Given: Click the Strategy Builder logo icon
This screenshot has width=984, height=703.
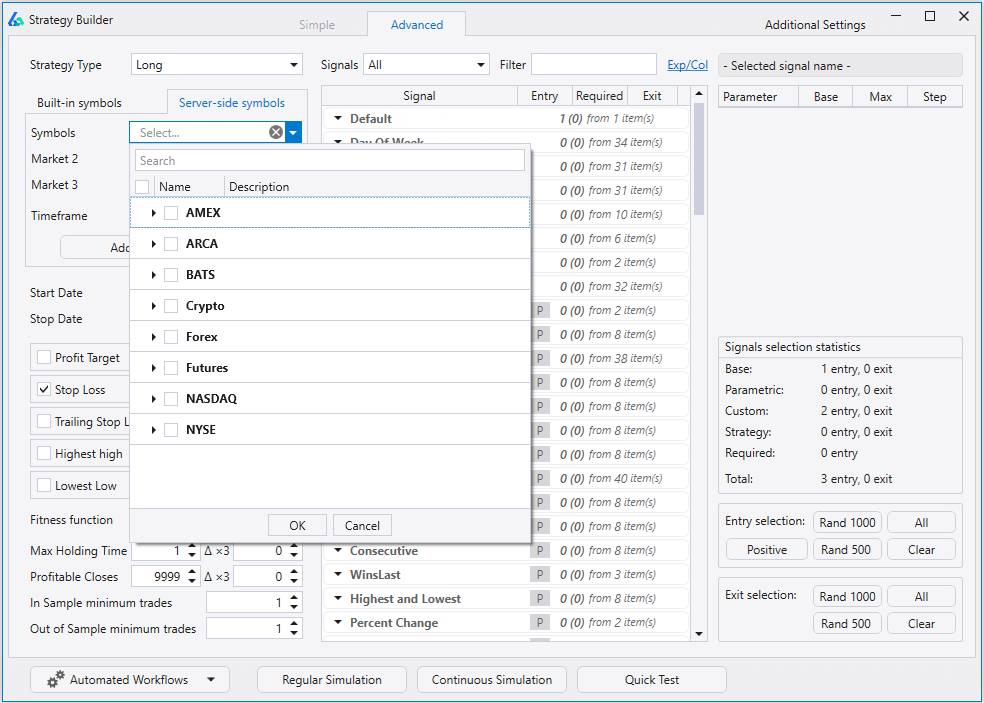Looking at the screenshot, I should [15, 19].
